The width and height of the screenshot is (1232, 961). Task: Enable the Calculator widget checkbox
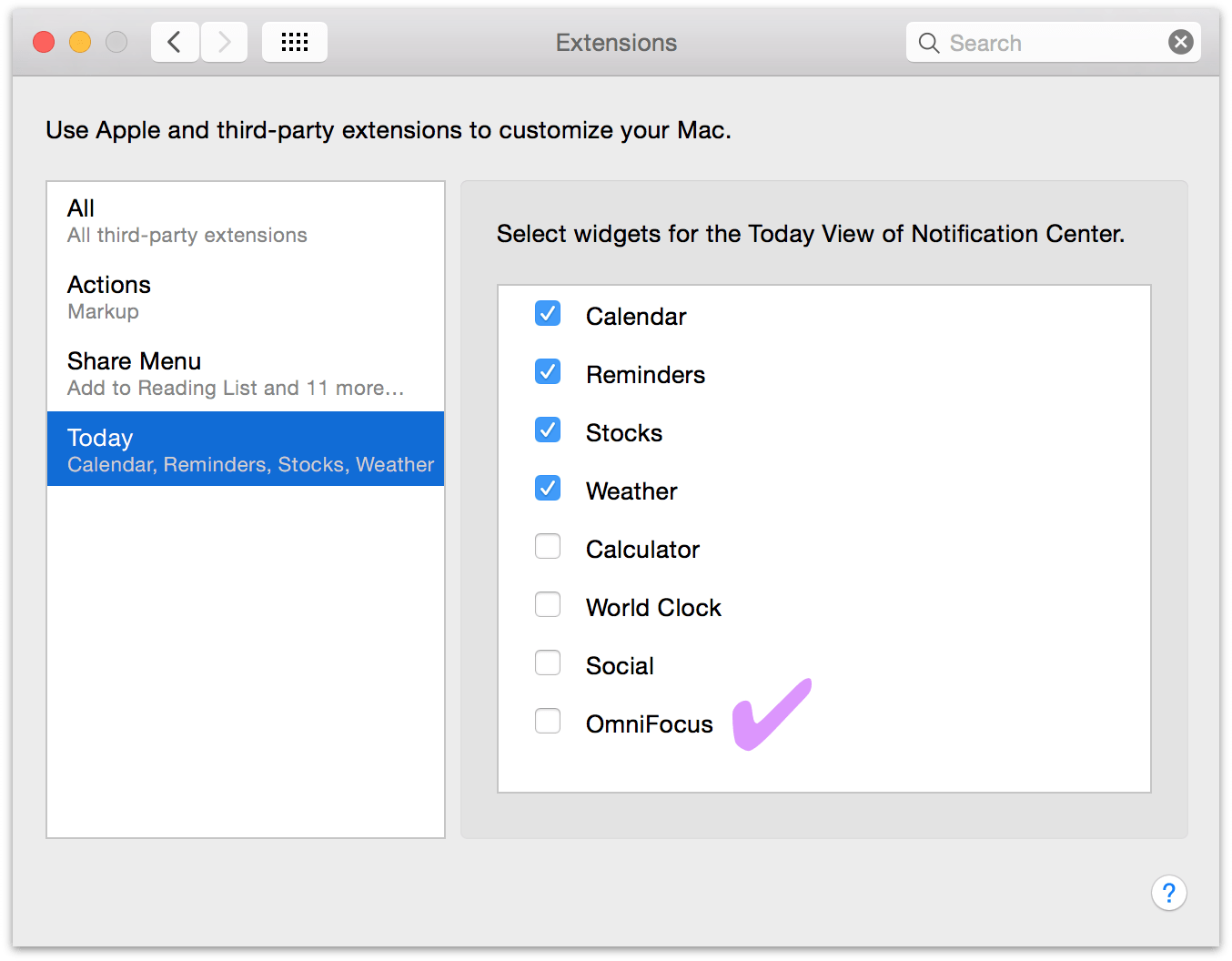(x=548, y=547)
